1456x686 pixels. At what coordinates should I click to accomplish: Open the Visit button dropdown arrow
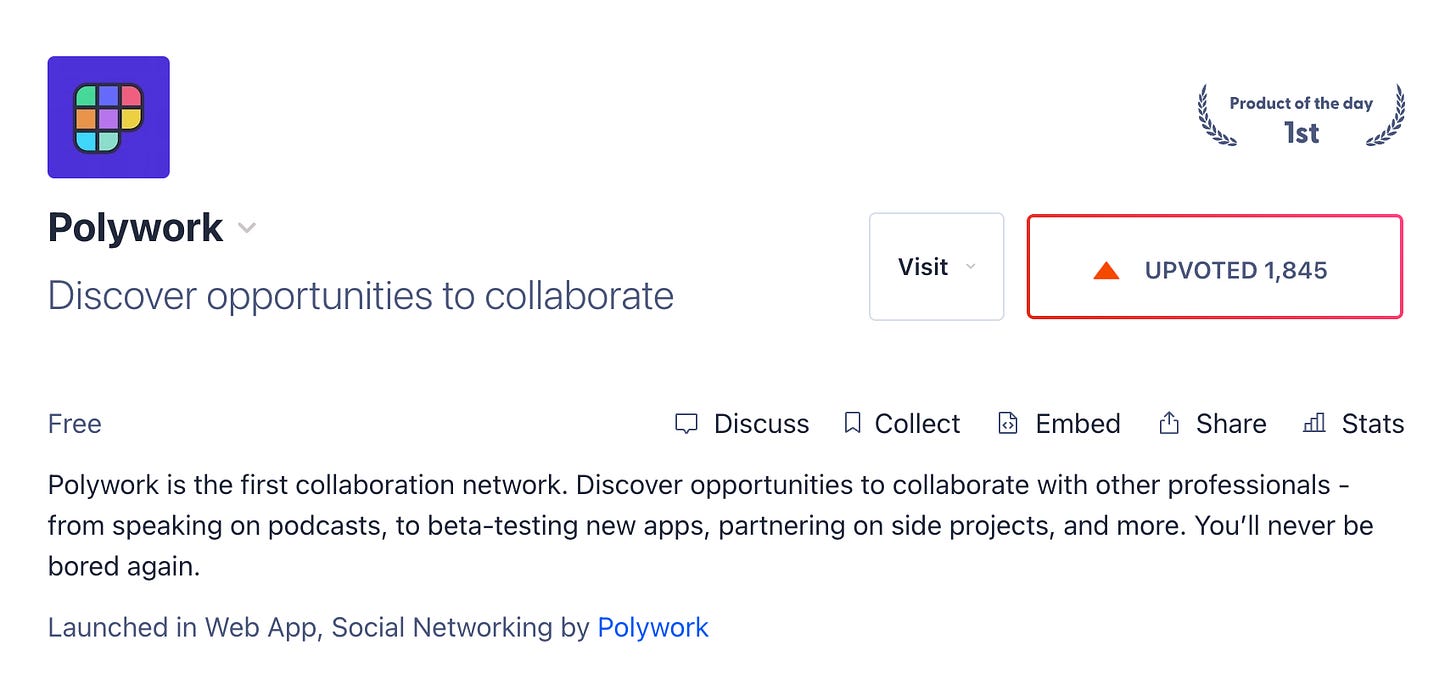(x=970, y=267)
